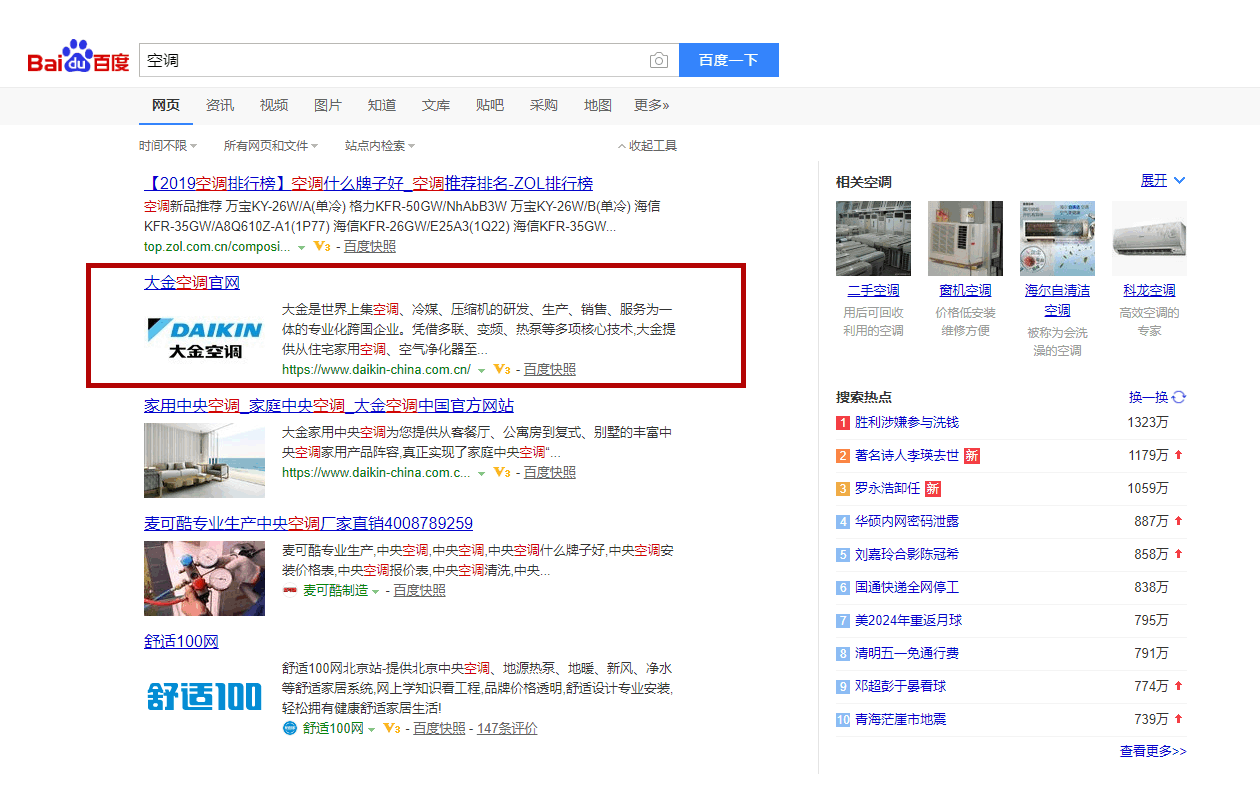This screenshot has height=800, width=1260.
Task: Click V3 badge on ZOL result
Action: 322,246
